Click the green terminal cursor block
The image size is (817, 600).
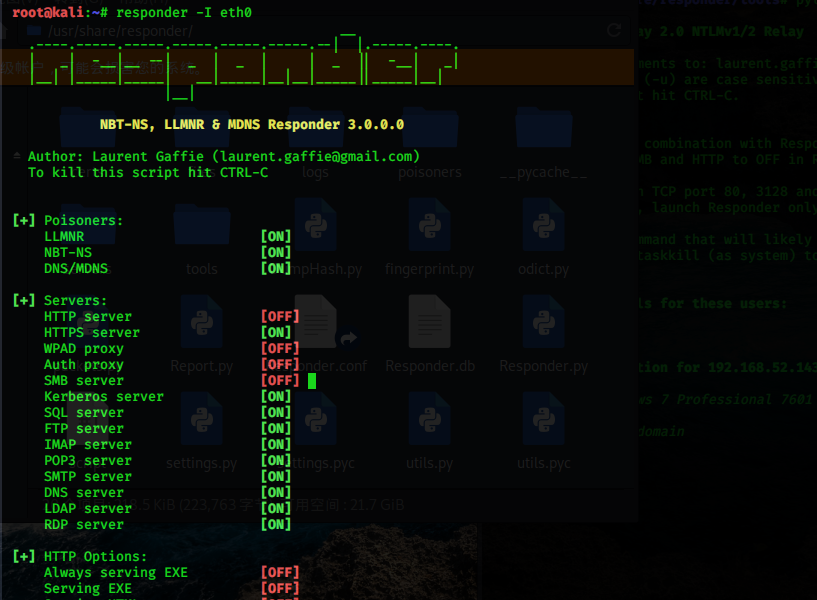point(312,381)
